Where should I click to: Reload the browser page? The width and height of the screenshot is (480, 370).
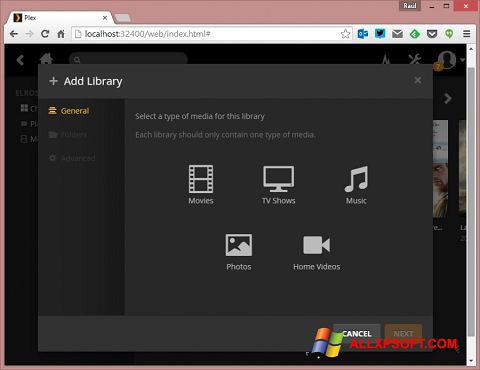(45, 34)
